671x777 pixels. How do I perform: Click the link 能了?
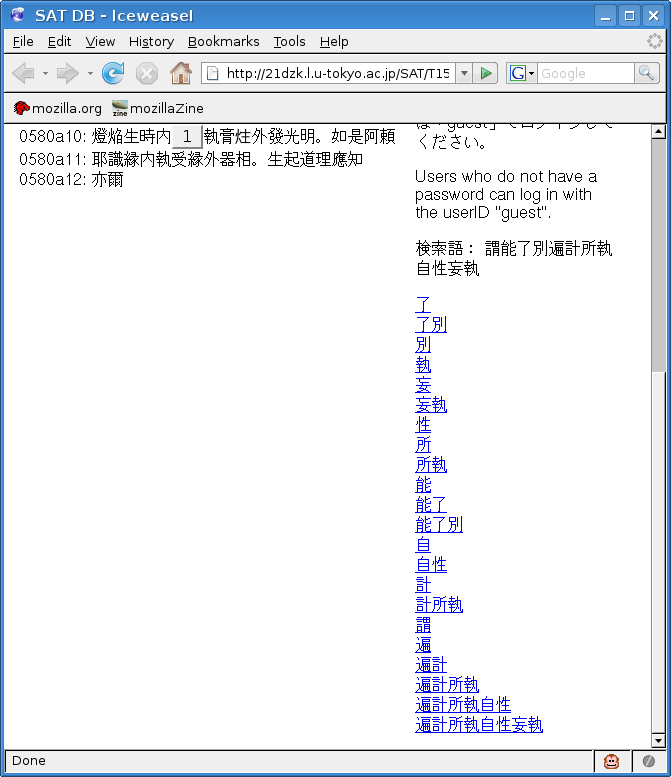click(x=431, y=504)
